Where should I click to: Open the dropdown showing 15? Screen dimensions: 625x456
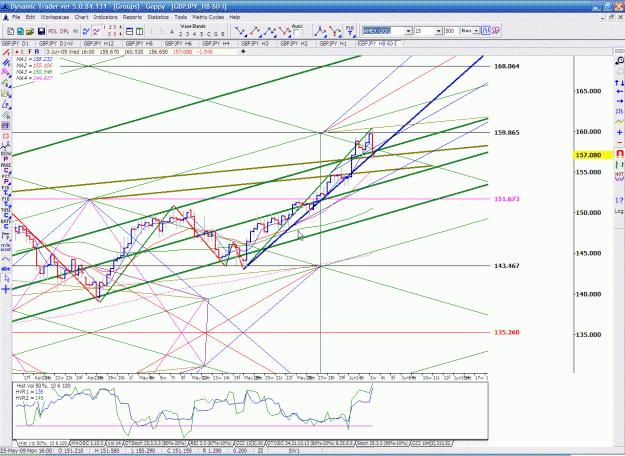[438, 31]
